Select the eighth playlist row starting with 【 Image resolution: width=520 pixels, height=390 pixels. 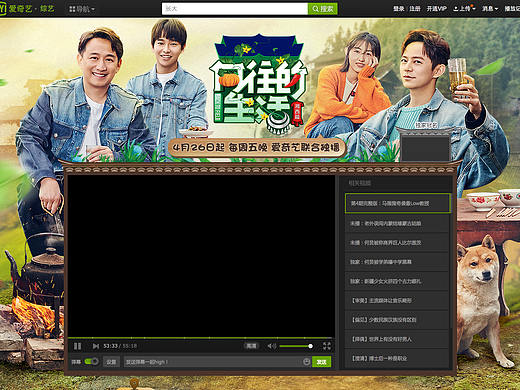[x=397, y=339]
